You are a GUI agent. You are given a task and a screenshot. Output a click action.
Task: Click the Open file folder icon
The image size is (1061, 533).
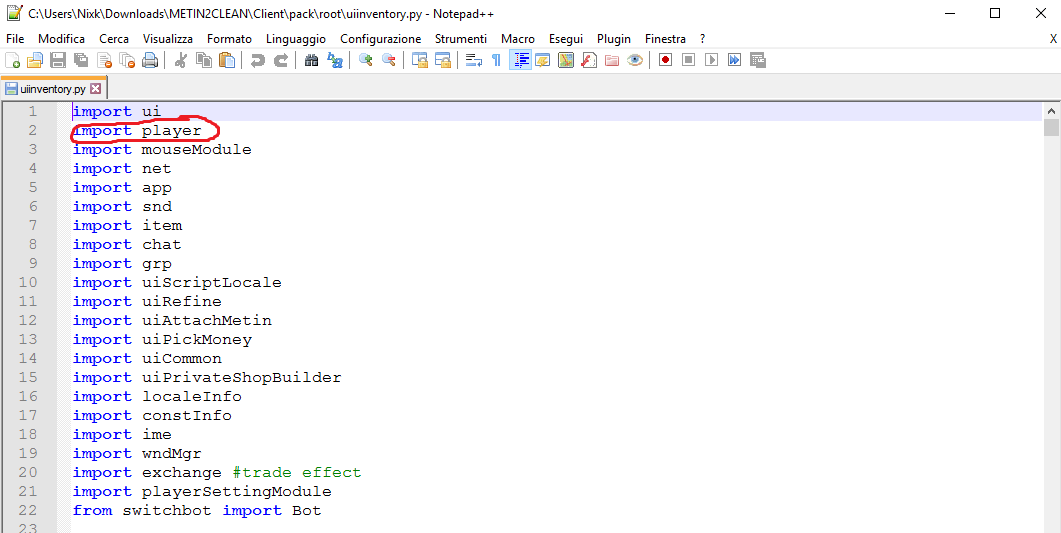pos(35,60)
